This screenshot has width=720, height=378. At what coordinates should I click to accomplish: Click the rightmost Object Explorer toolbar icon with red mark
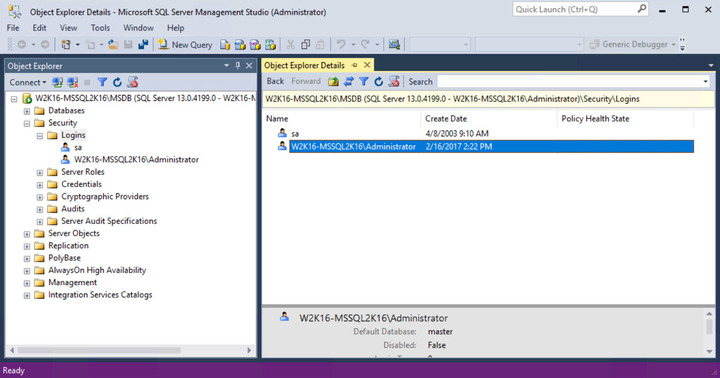click(x=133, y=82)
